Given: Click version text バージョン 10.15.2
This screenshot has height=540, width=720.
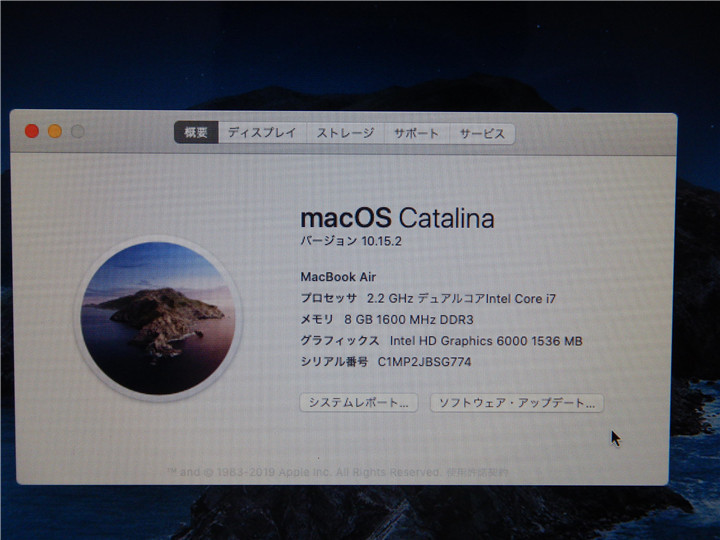Looking at the screenshot, I should coord(351,241).
